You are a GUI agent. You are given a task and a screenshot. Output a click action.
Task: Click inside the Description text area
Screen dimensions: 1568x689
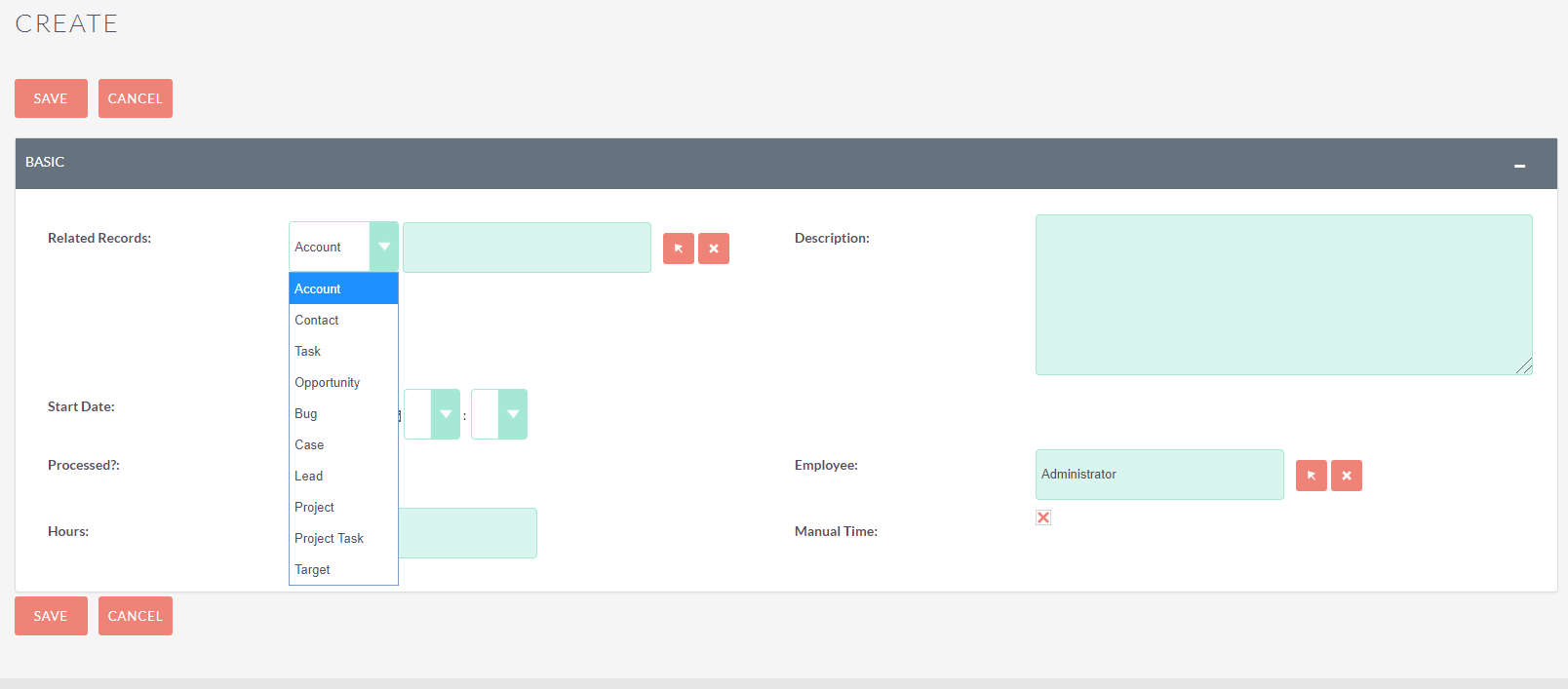pos(1283,294)
